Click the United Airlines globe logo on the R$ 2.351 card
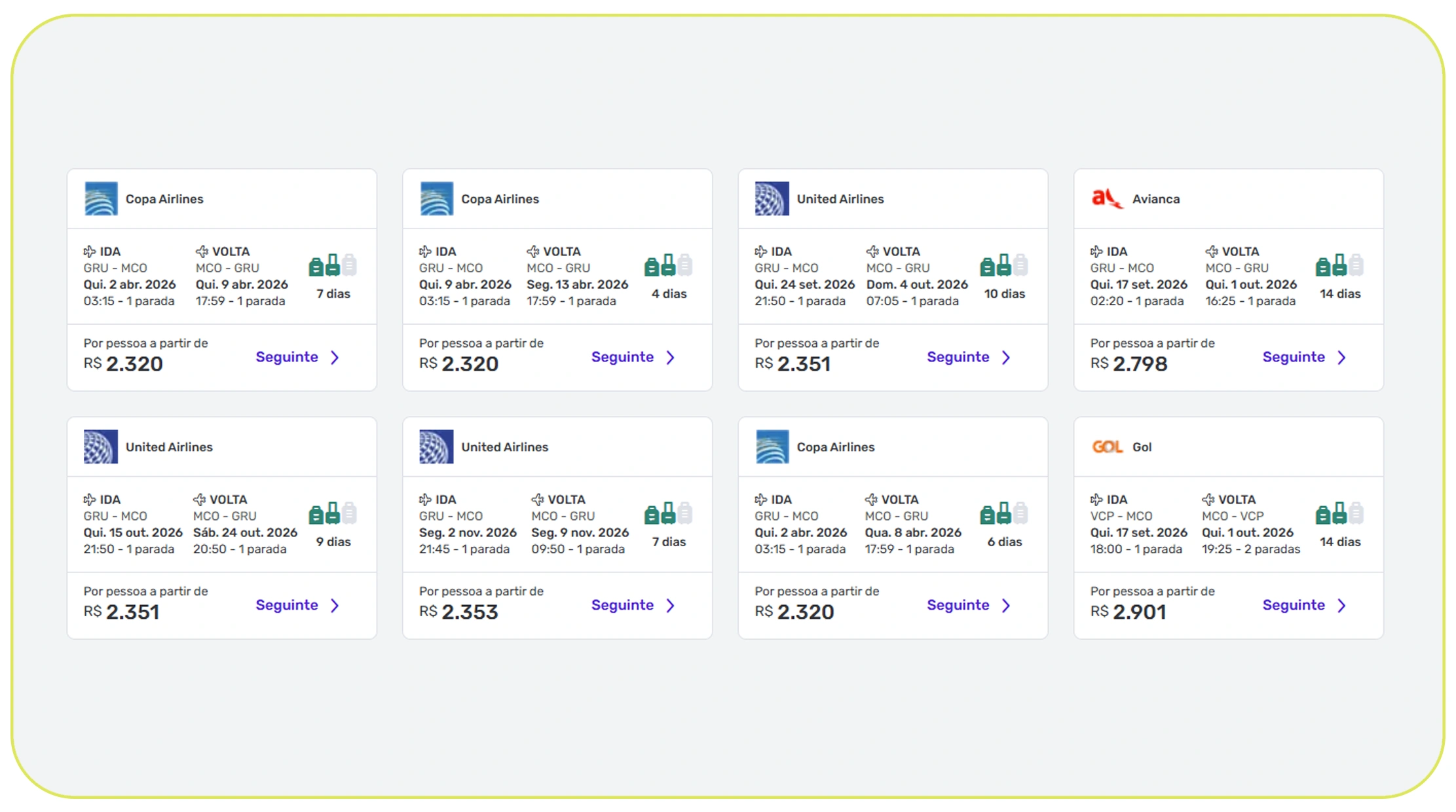 772,199
